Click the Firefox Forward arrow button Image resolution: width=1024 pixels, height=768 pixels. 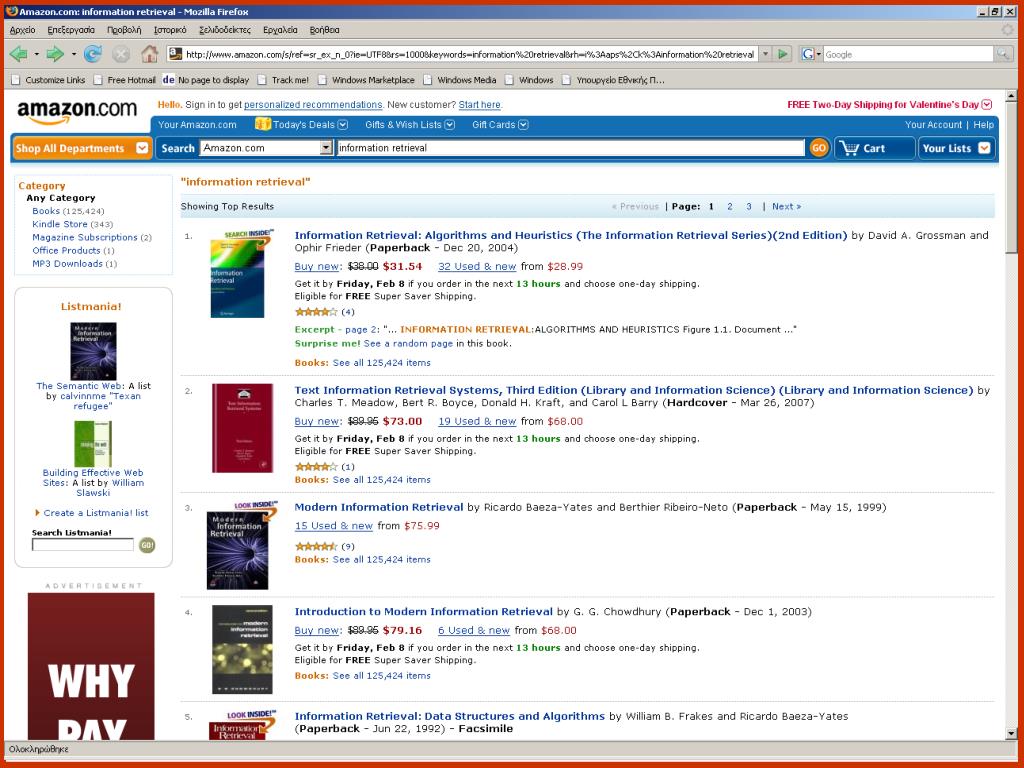tap(56, 54)
